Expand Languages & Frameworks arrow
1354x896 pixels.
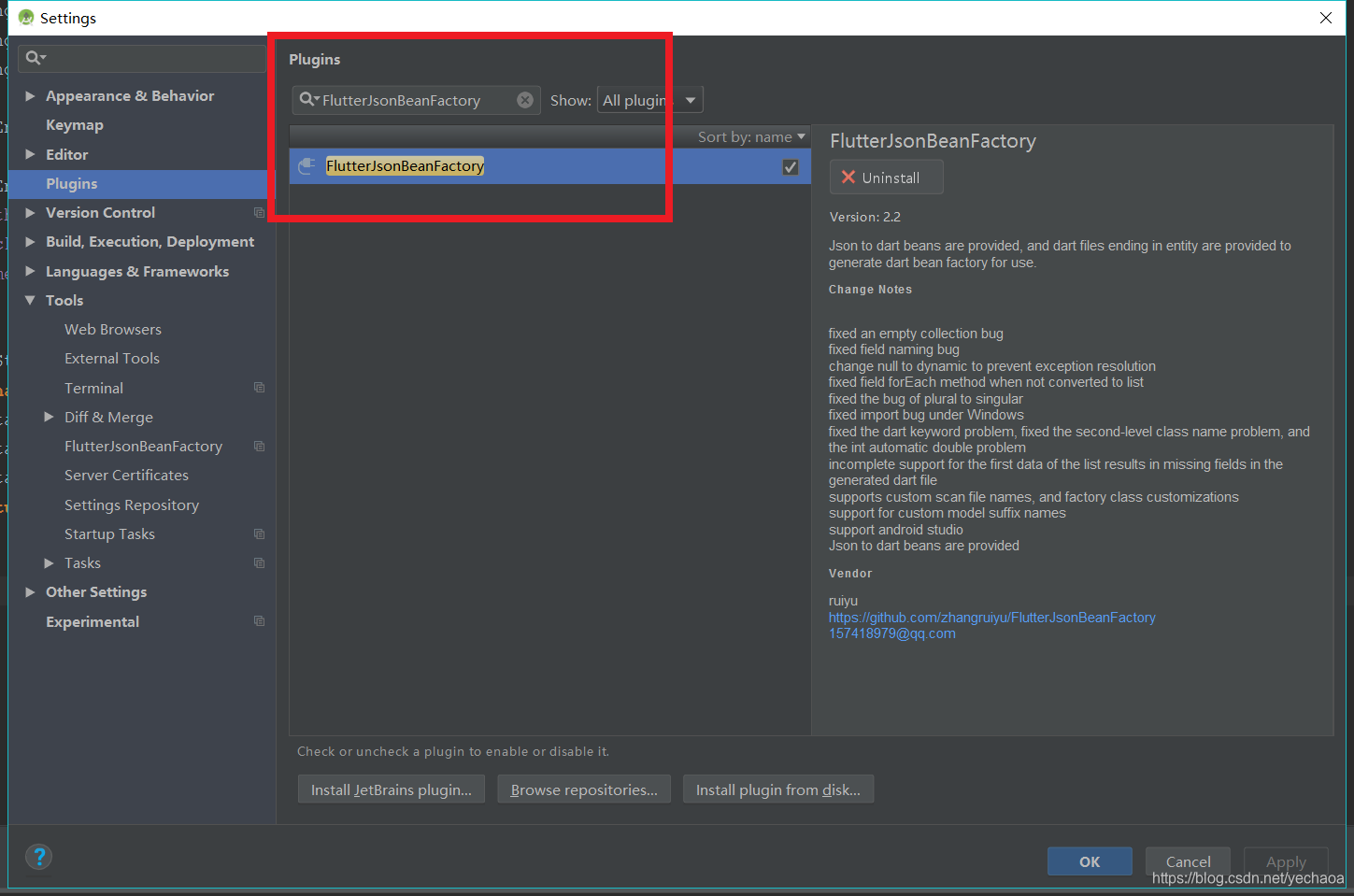point(30,271)
